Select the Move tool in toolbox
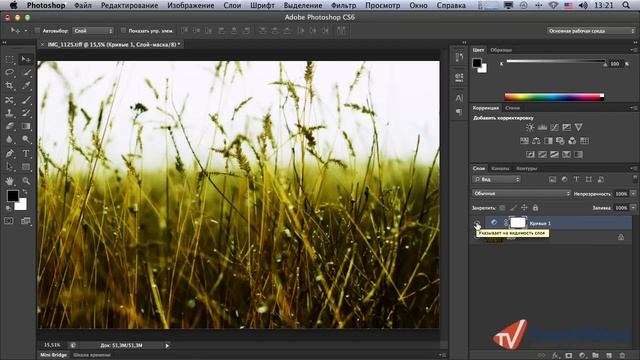640x360 pixels. pyautogui.click(x=26, y=60)
